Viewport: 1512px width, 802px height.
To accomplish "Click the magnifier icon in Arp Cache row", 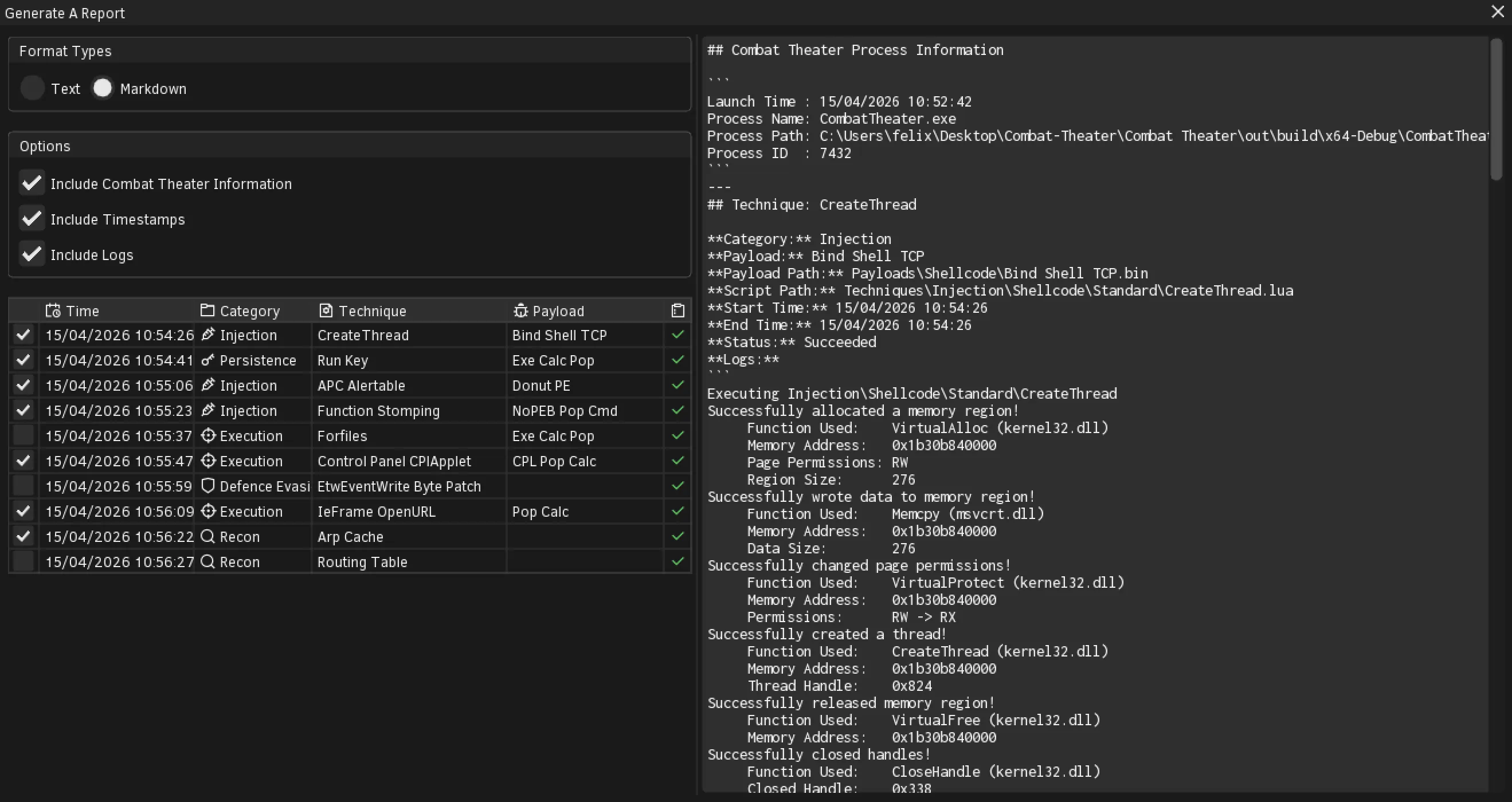I will [208, 536].
